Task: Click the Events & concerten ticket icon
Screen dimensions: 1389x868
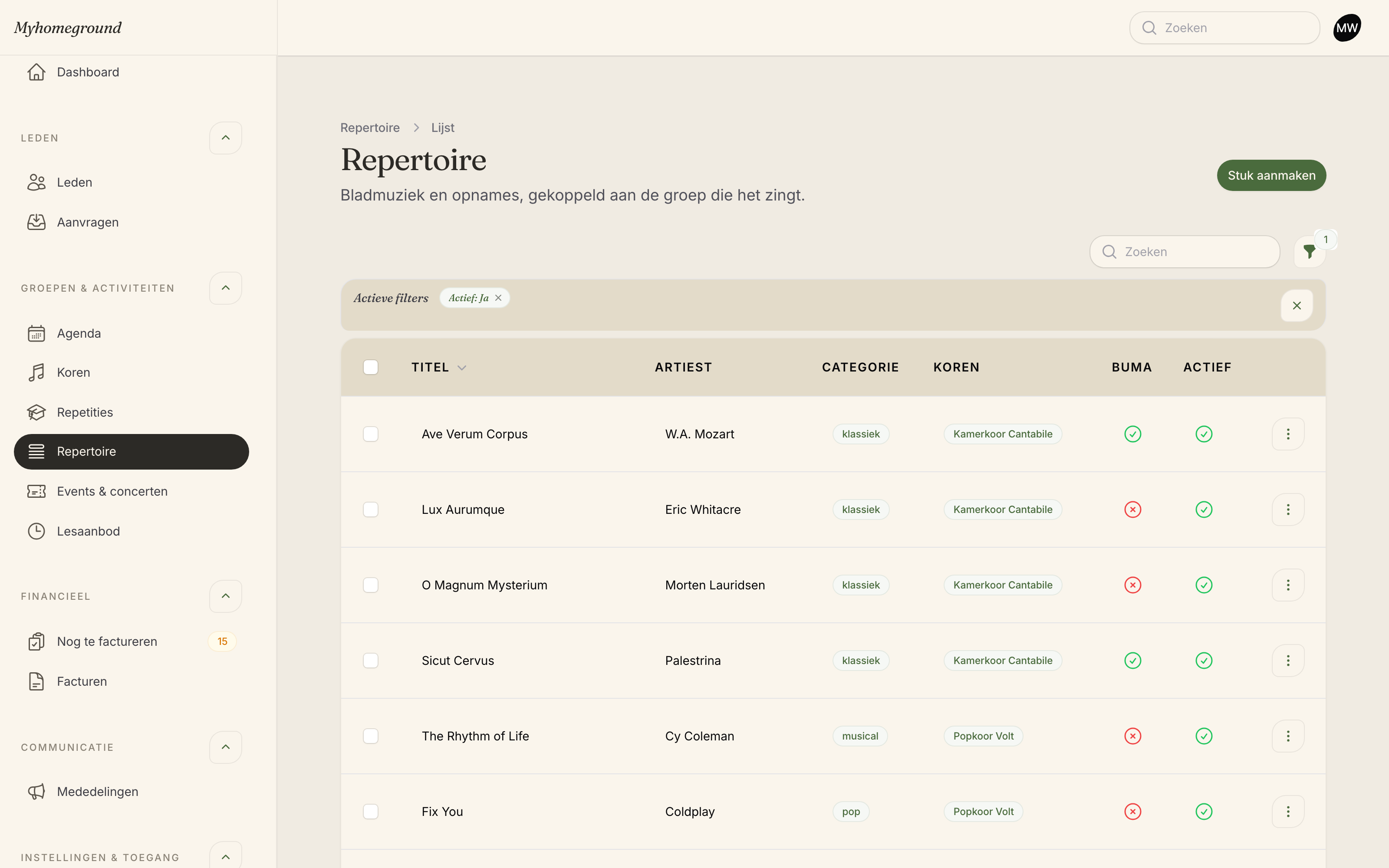Action: click(x=36, y=491)
